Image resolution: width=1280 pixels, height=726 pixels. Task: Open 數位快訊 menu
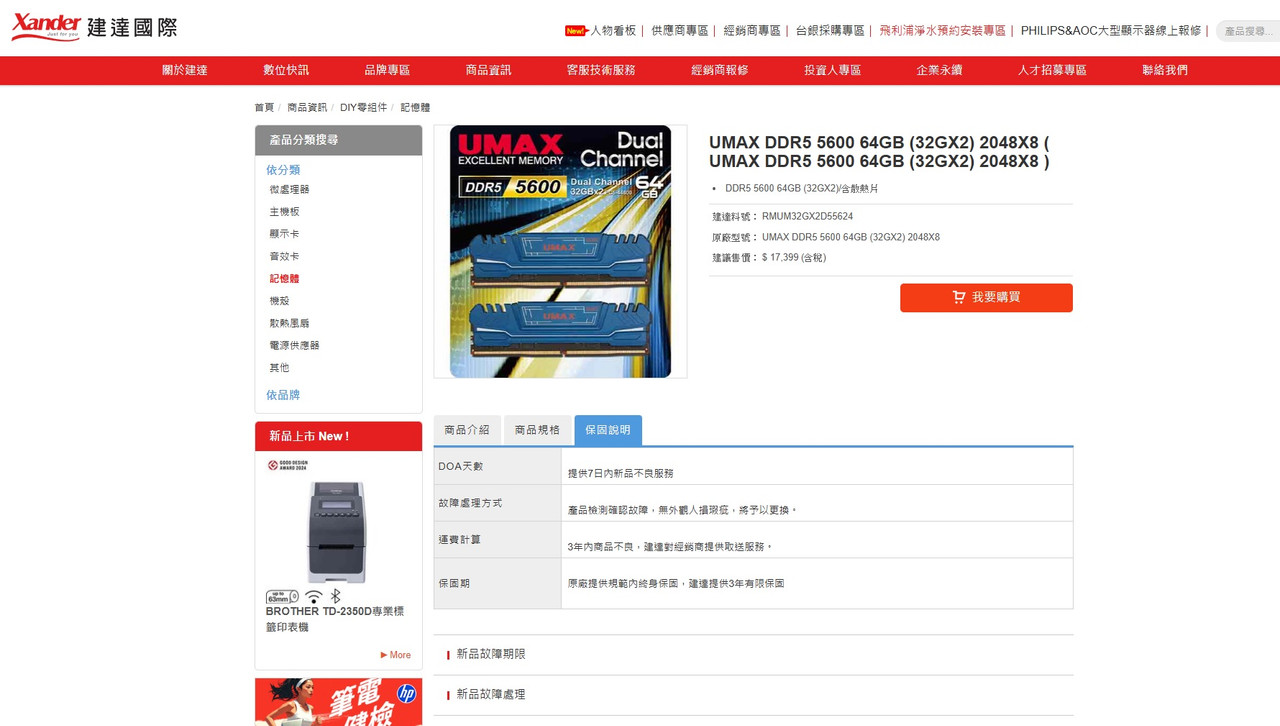pyautogui.click(x=286, y=70)
